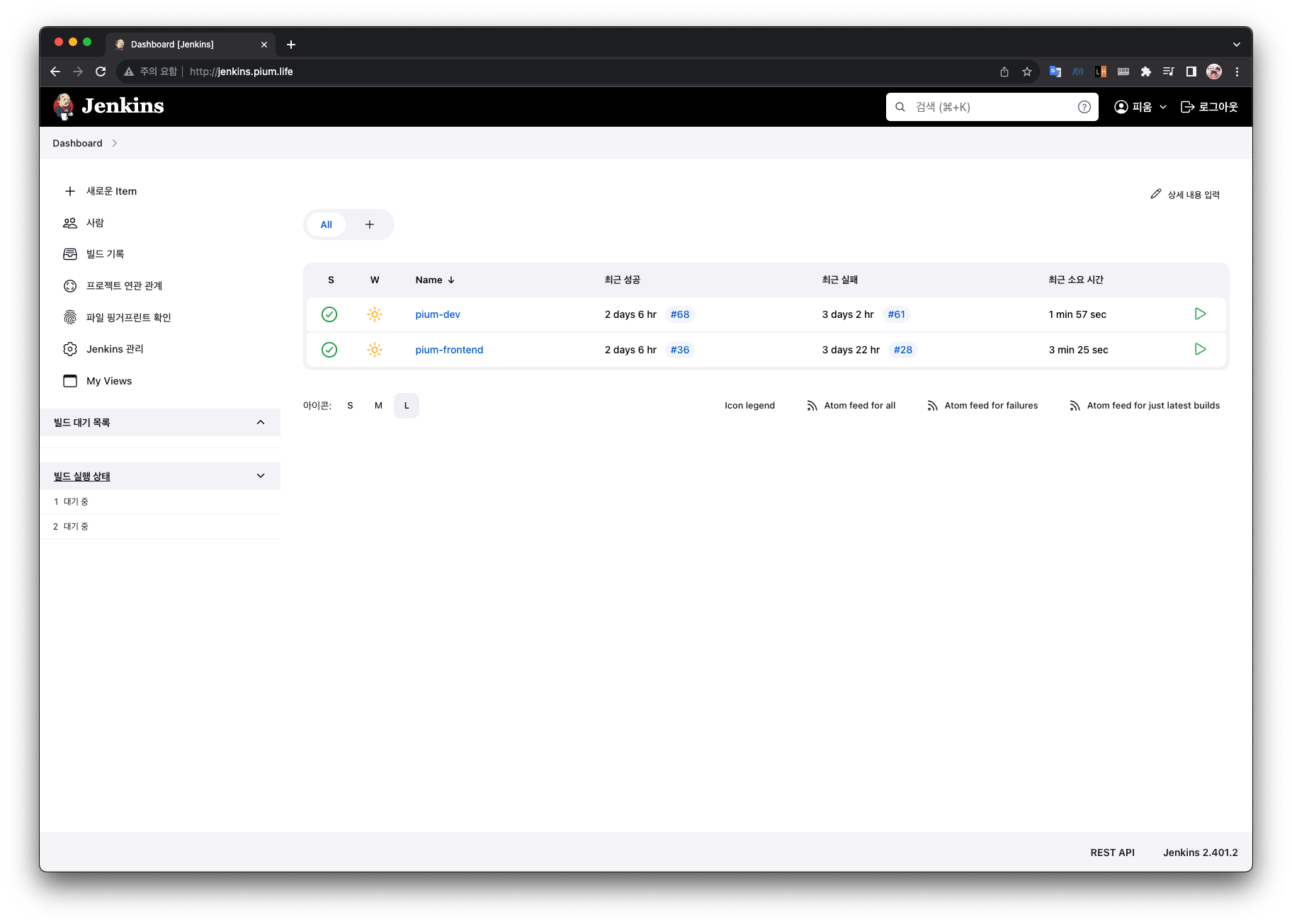Open browser extensions puzzle icon

tap(1145, 72)
